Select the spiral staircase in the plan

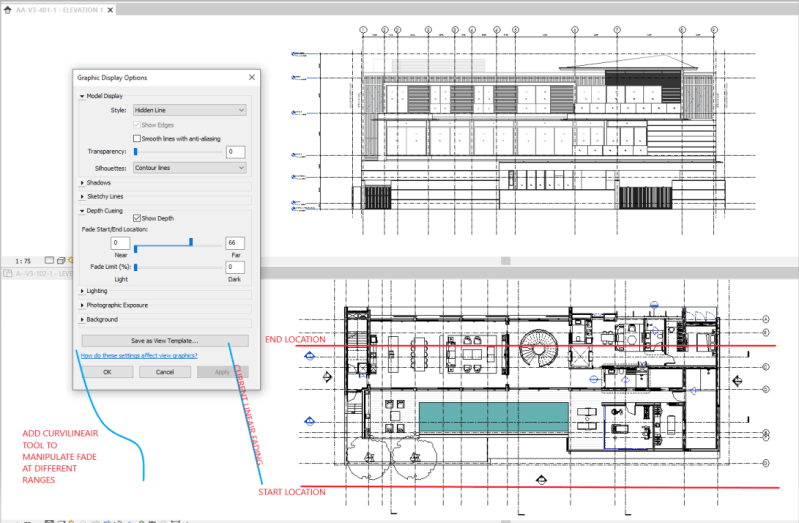540,348
